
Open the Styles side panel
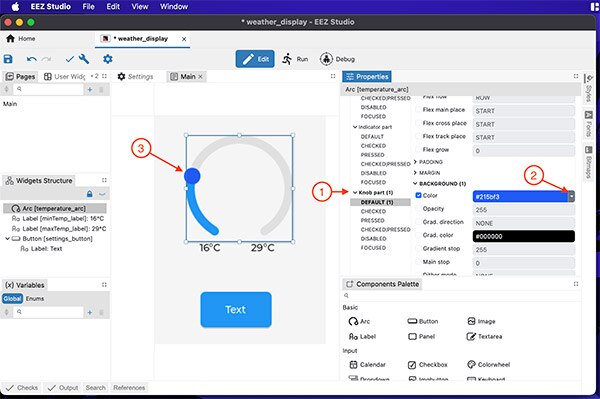click(x=589, y=89)
